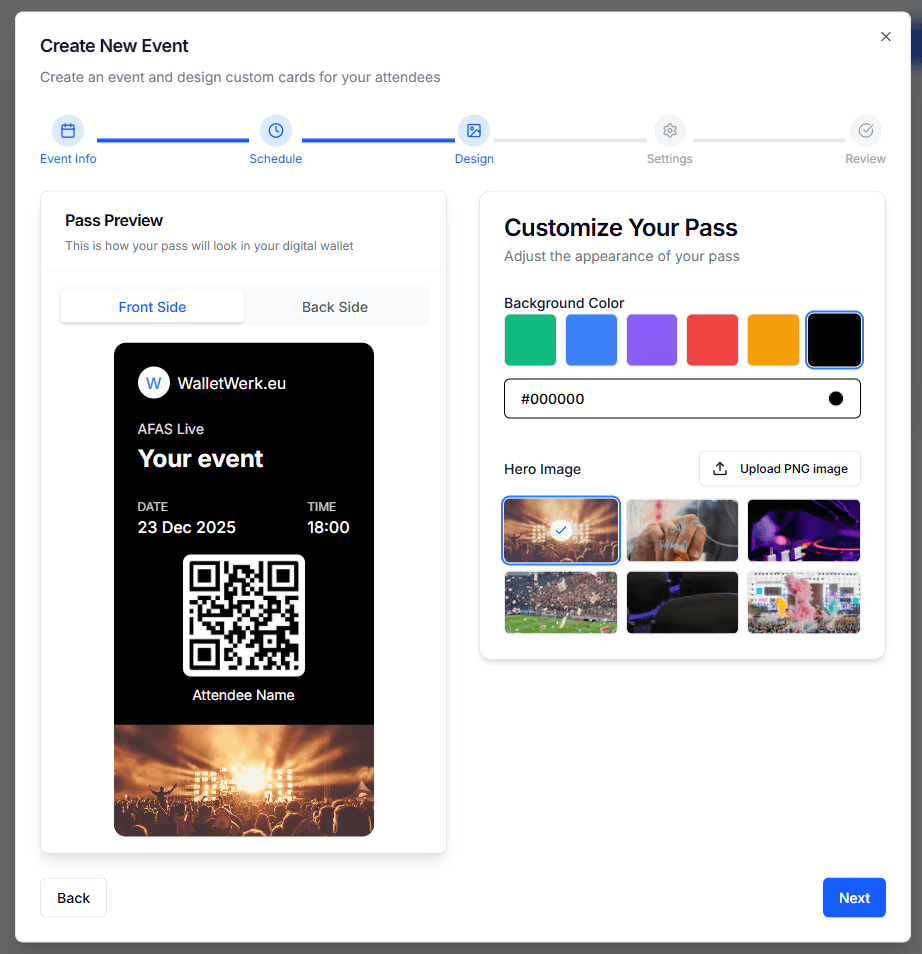Click the WalletWerk logo on pass preview
The width and height of the screenshot is (922, 954).
tap(154, 383)
